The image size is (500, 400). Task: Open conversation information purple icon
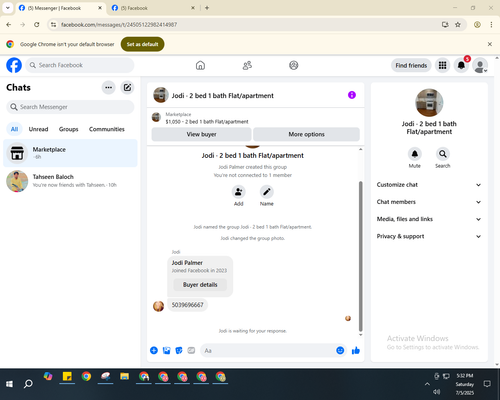click(352, 95)
